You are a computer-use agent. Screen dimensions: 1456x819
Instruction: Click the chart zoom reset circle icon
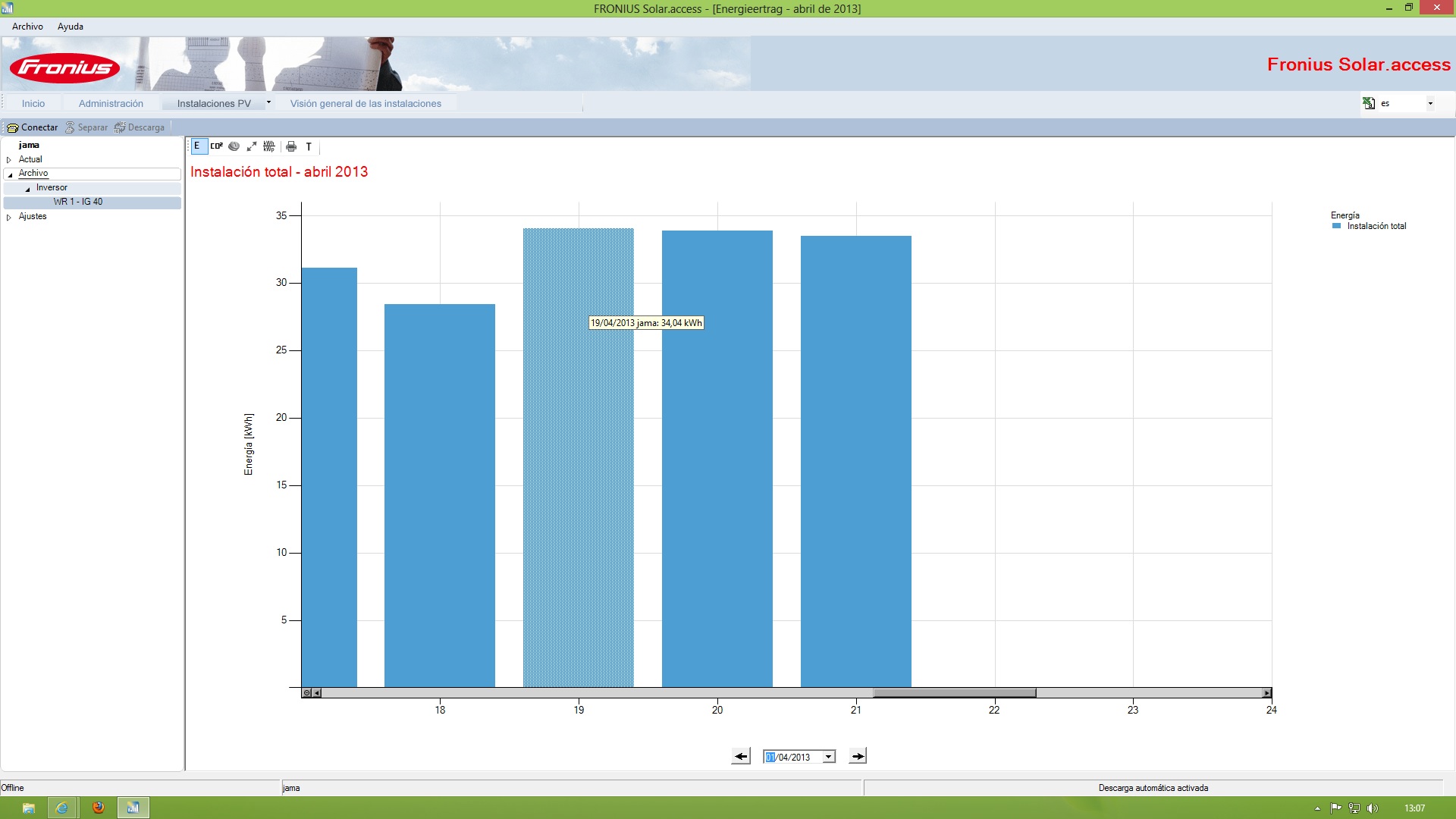pyautogui.click(x=306, y=692)
